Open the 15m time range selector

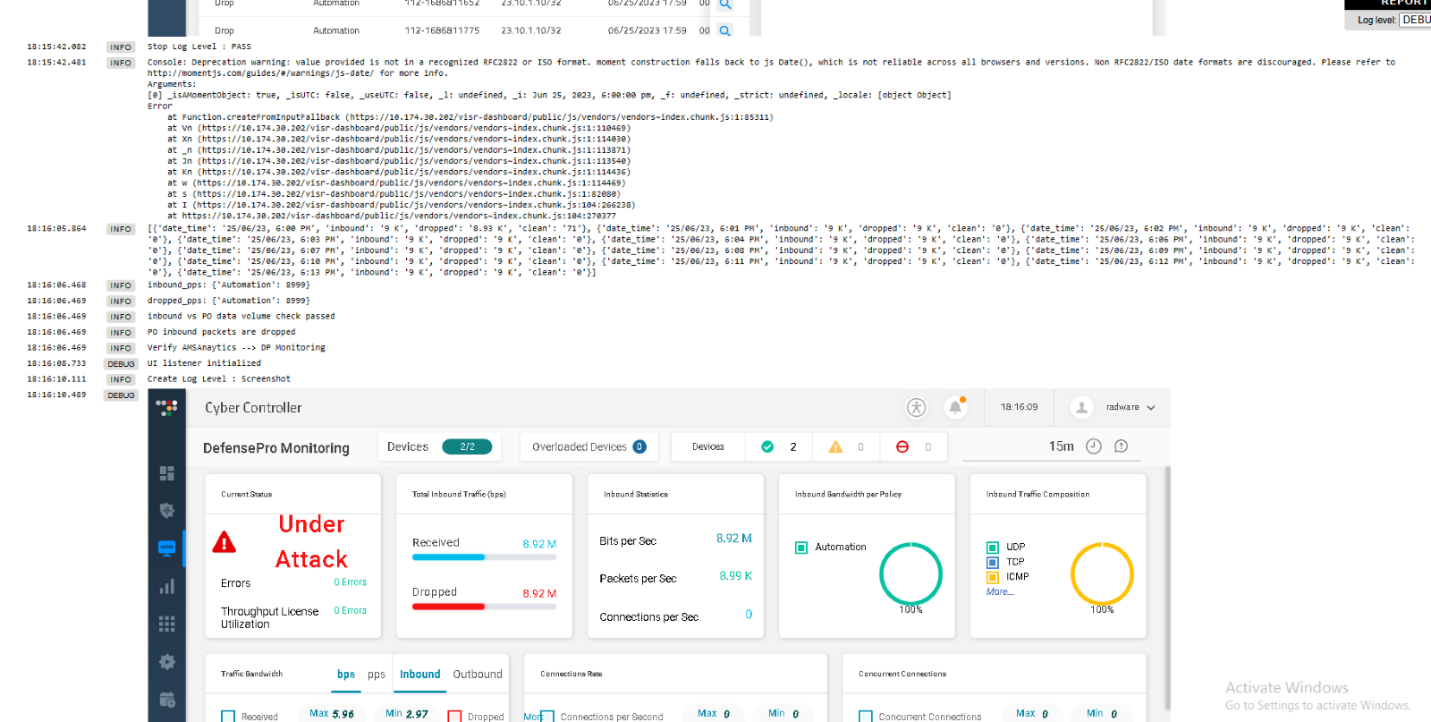(1061, 447)
